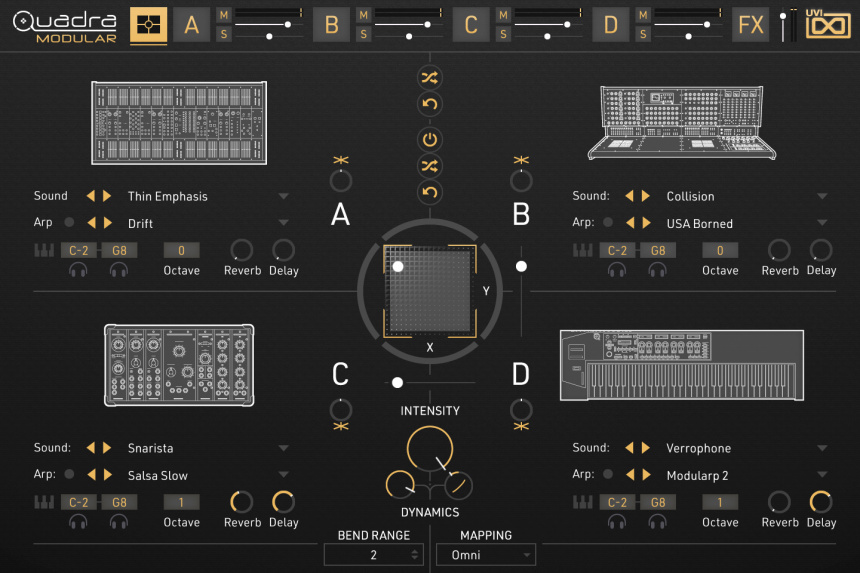Click headphone icon under layer D C-2
The image size is (860, 573).
coord(616,522)
